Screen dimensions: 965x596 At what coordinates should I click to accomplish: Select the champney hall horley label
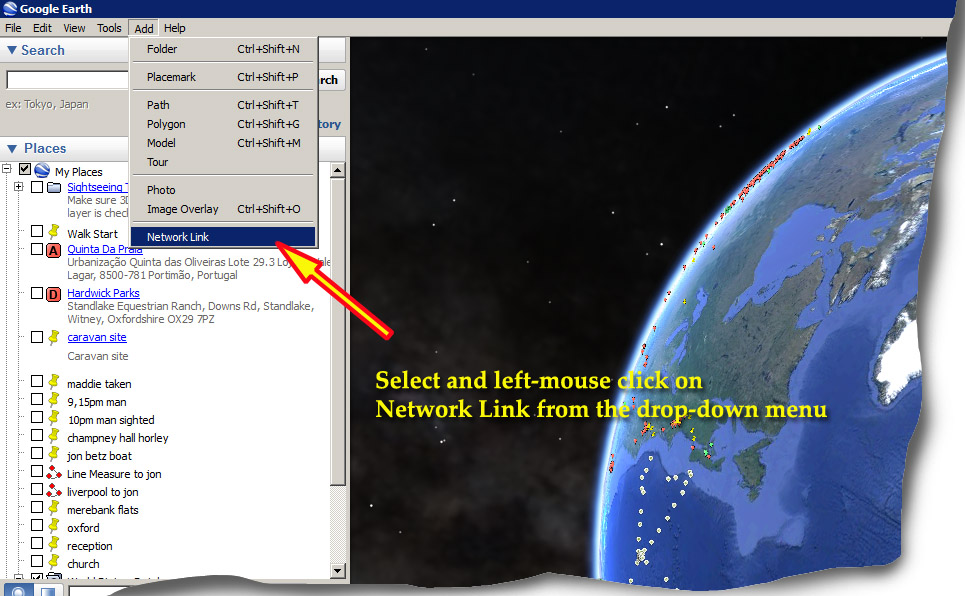[118, 438]
